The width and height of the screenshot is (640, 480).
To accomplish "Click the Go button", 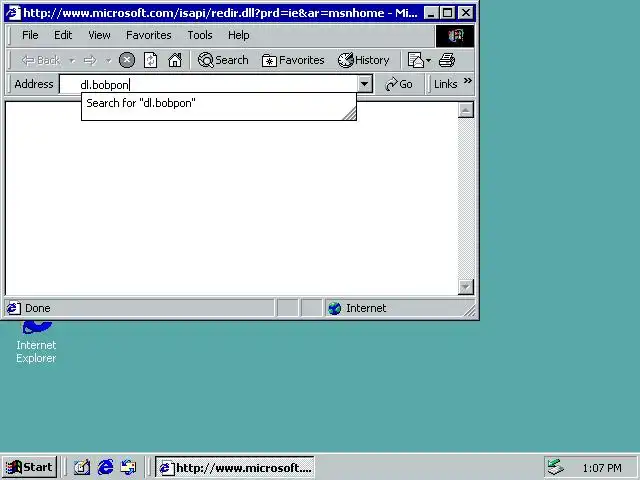I will (x=399, y=84).
